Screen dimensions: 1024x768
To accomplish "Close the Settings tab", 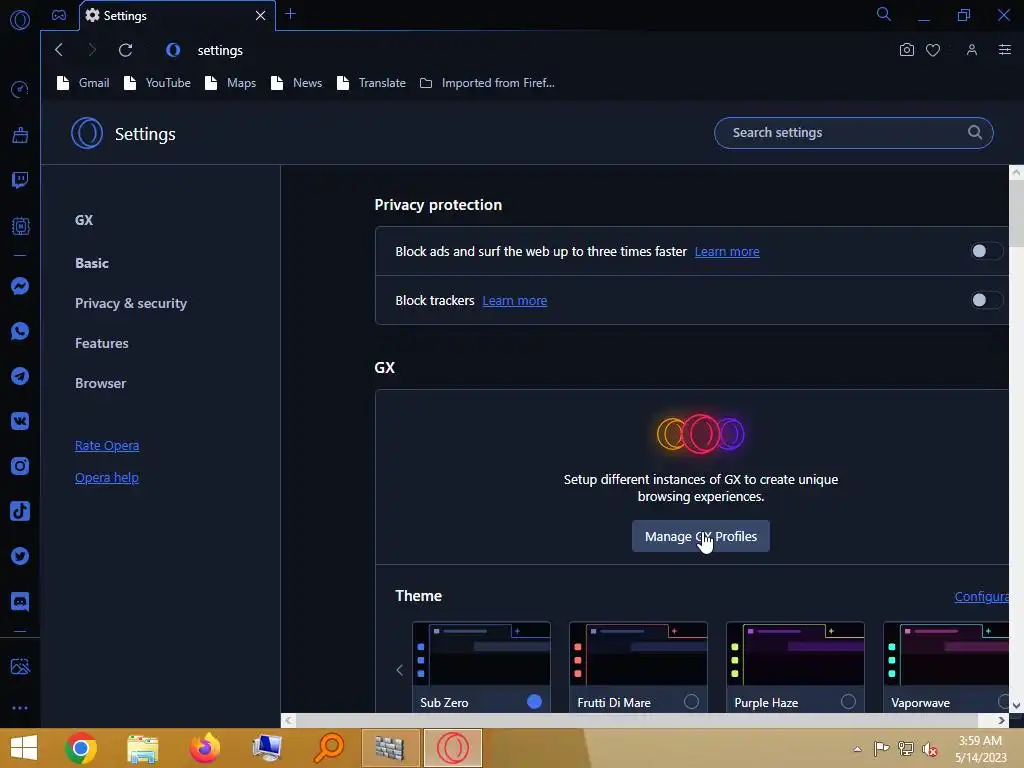I will pyautogui.click(x=261, y=15).
